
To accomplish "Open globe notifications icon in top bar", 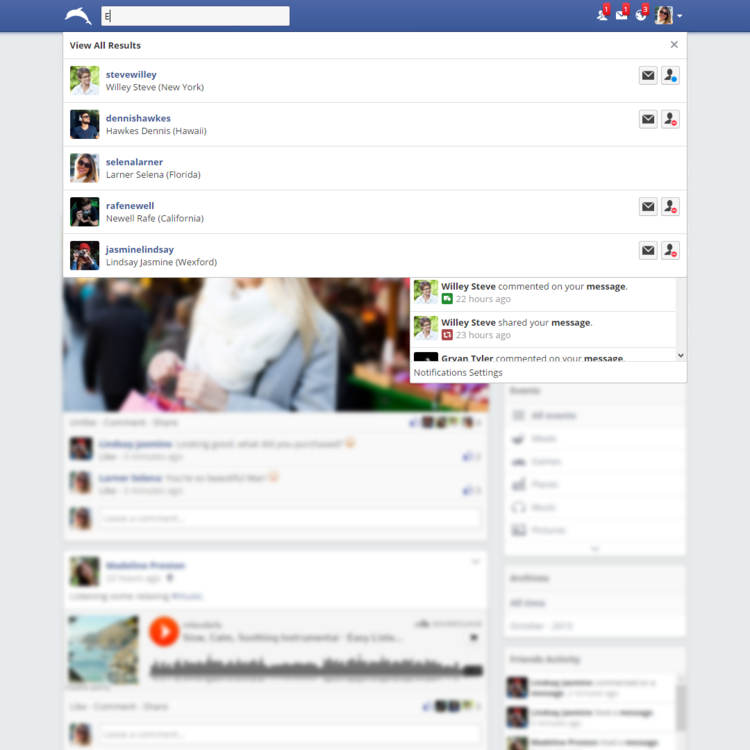I will [x=641, y=15].
